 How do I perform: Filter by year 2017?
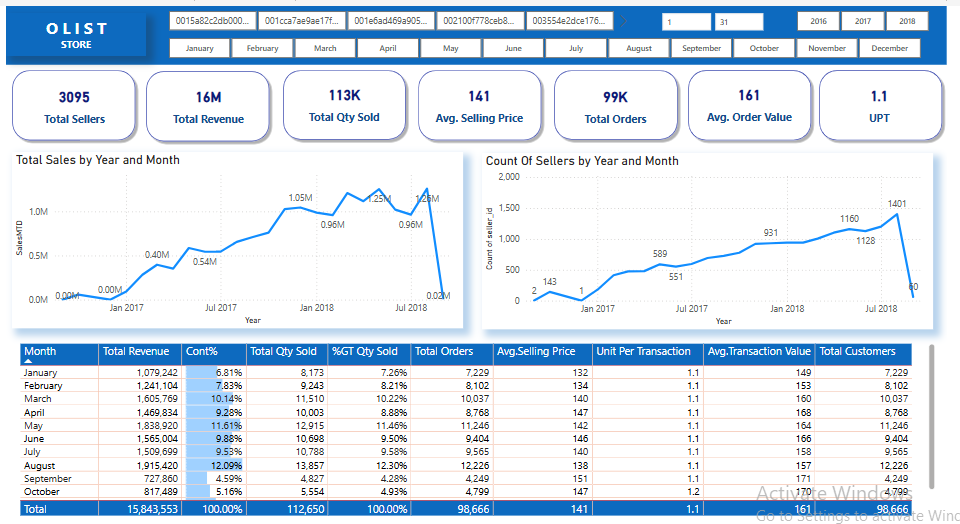(x=863, y=21)
